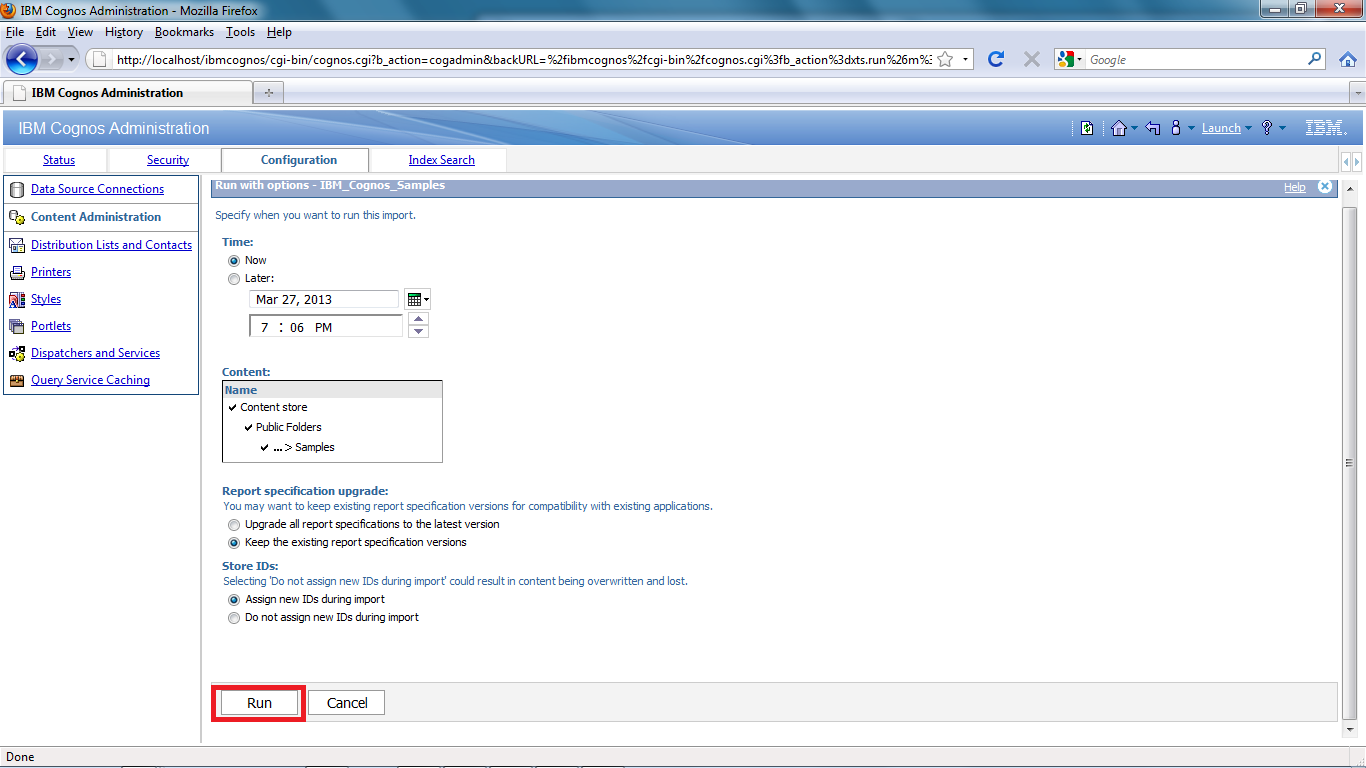This screenshot has height=768, width=1366.
Task: Select the Now time option
Action: 234,260
